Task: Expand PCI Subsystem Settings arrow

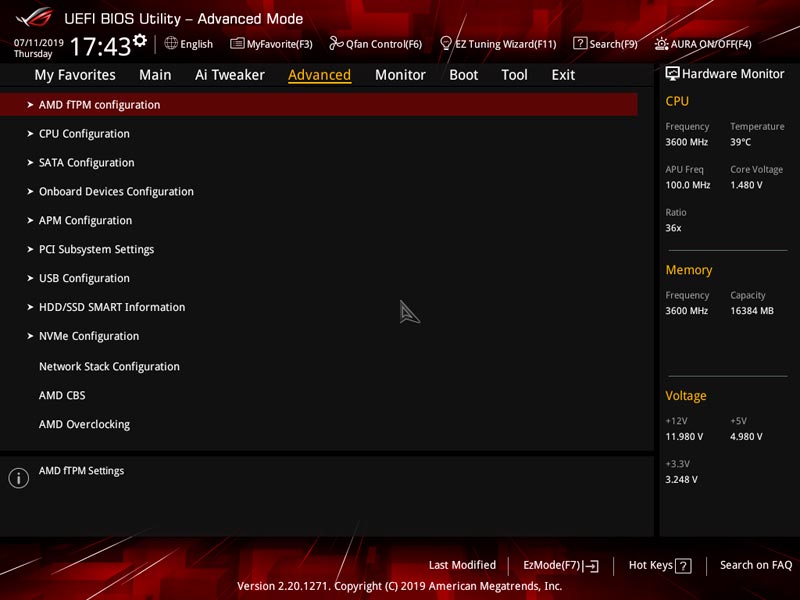Action: point(30,249)
